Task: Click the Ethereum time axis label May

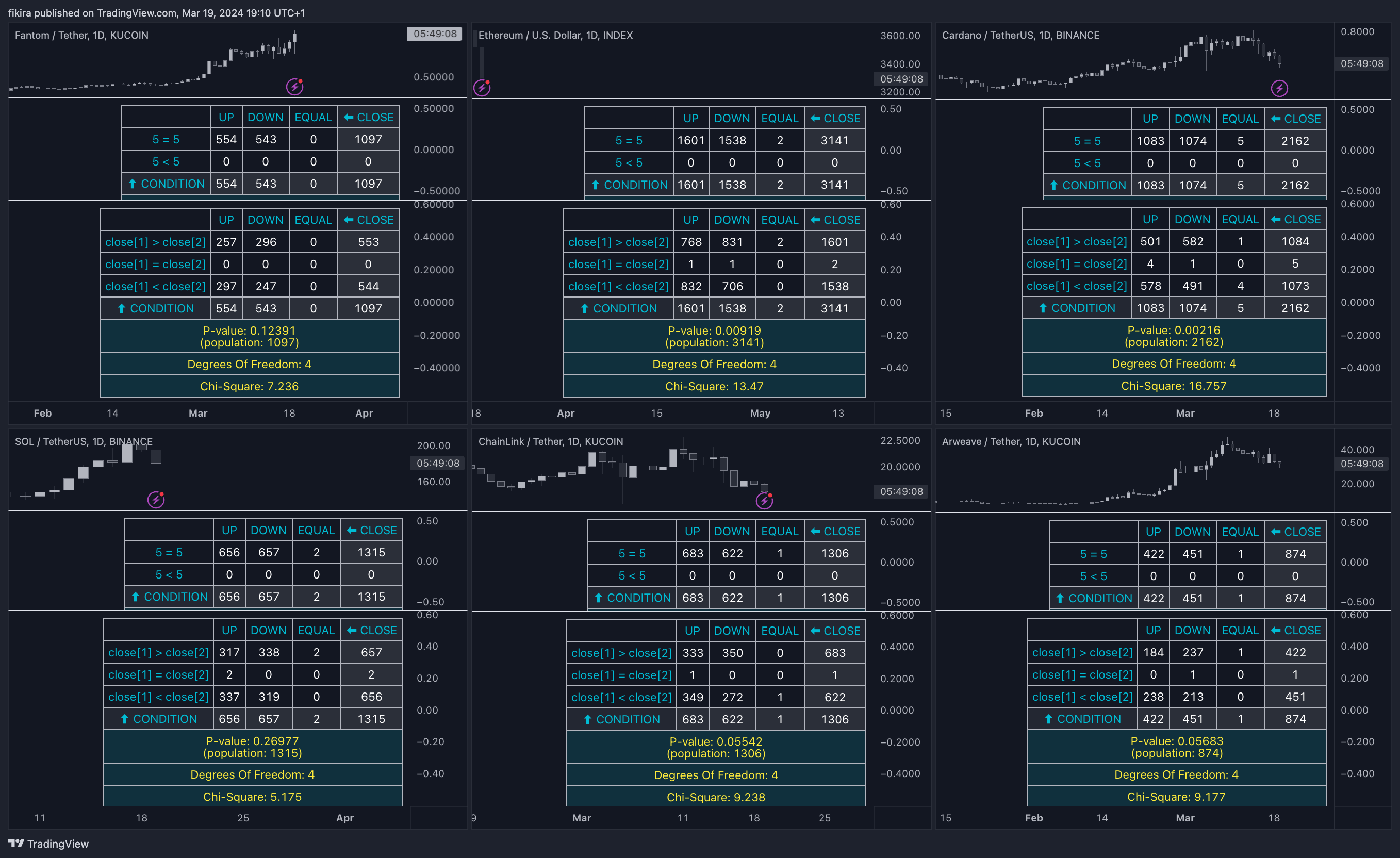Action: click(x=760, y=413)
